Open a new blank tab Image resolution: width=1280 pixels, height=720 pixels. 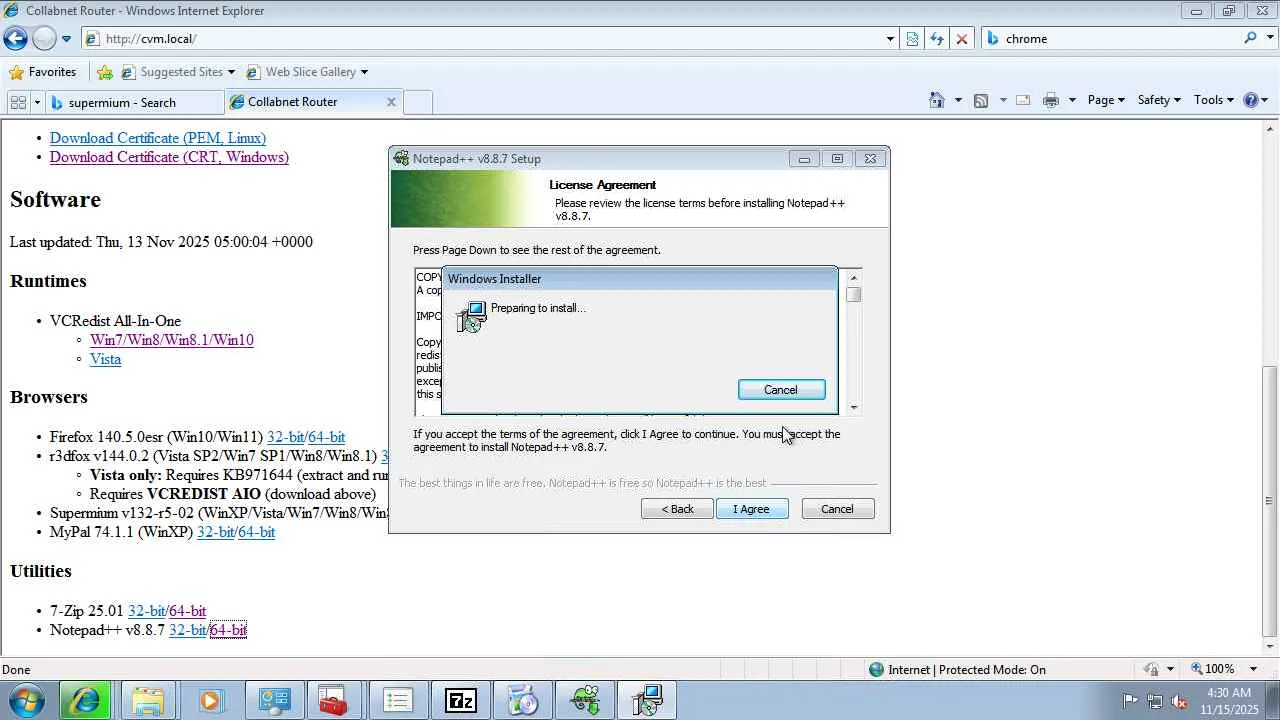coord(418,102)
